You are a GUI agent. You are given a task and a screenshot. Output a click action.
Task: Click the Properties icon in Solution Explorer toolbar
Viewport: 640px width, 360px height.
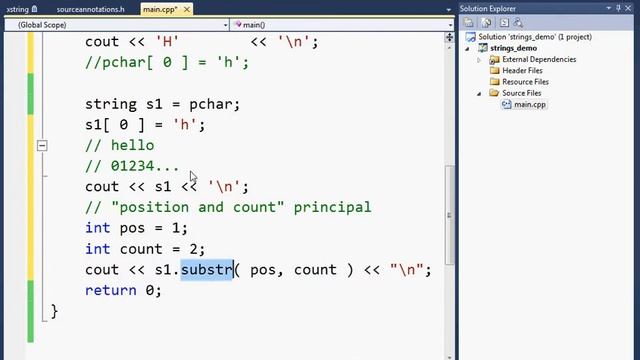(x=469, y=23)
